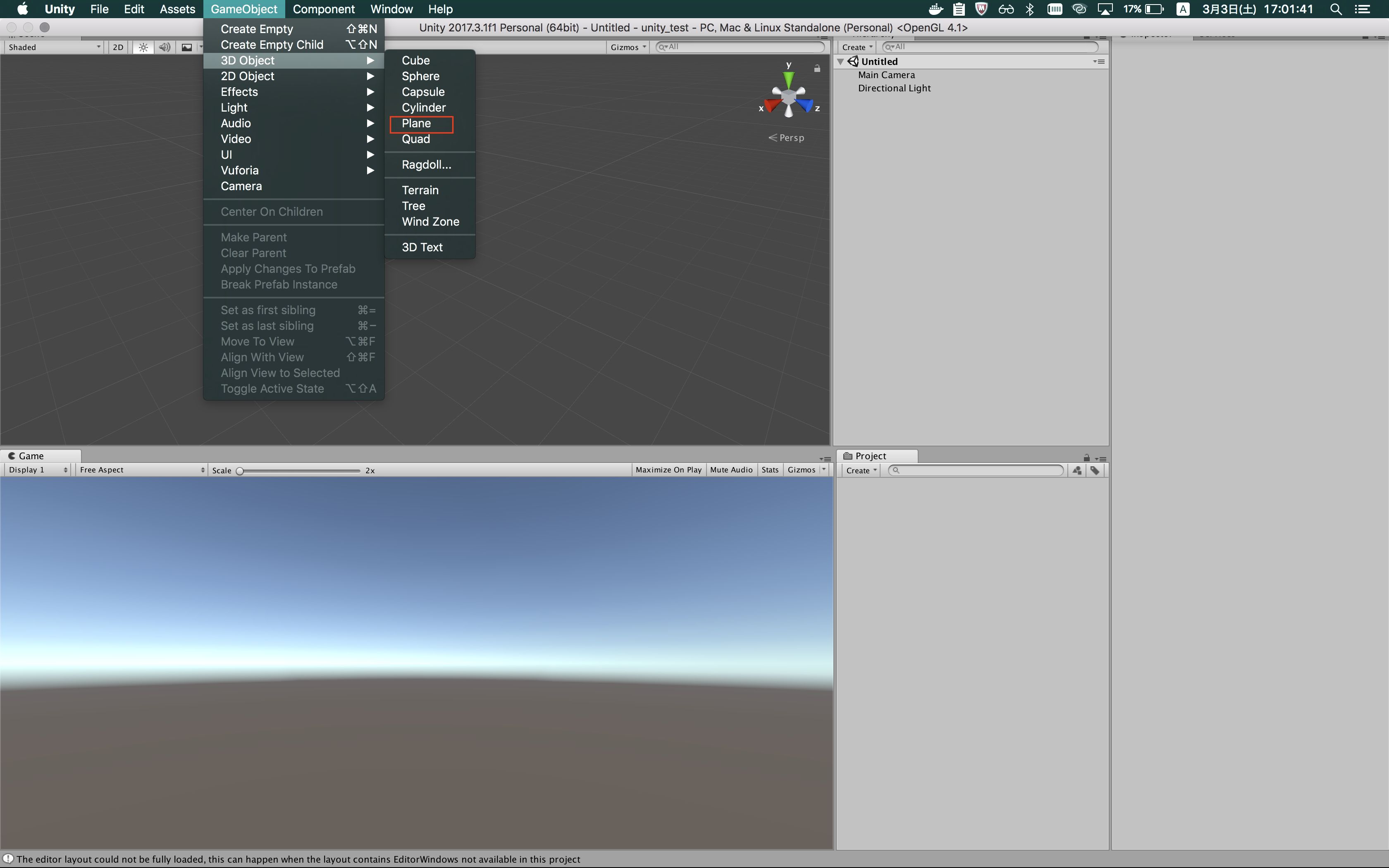The image size is (1389, 868).
Task: Open Display 1 dropdown in Game view
Action: click(38, 470)
